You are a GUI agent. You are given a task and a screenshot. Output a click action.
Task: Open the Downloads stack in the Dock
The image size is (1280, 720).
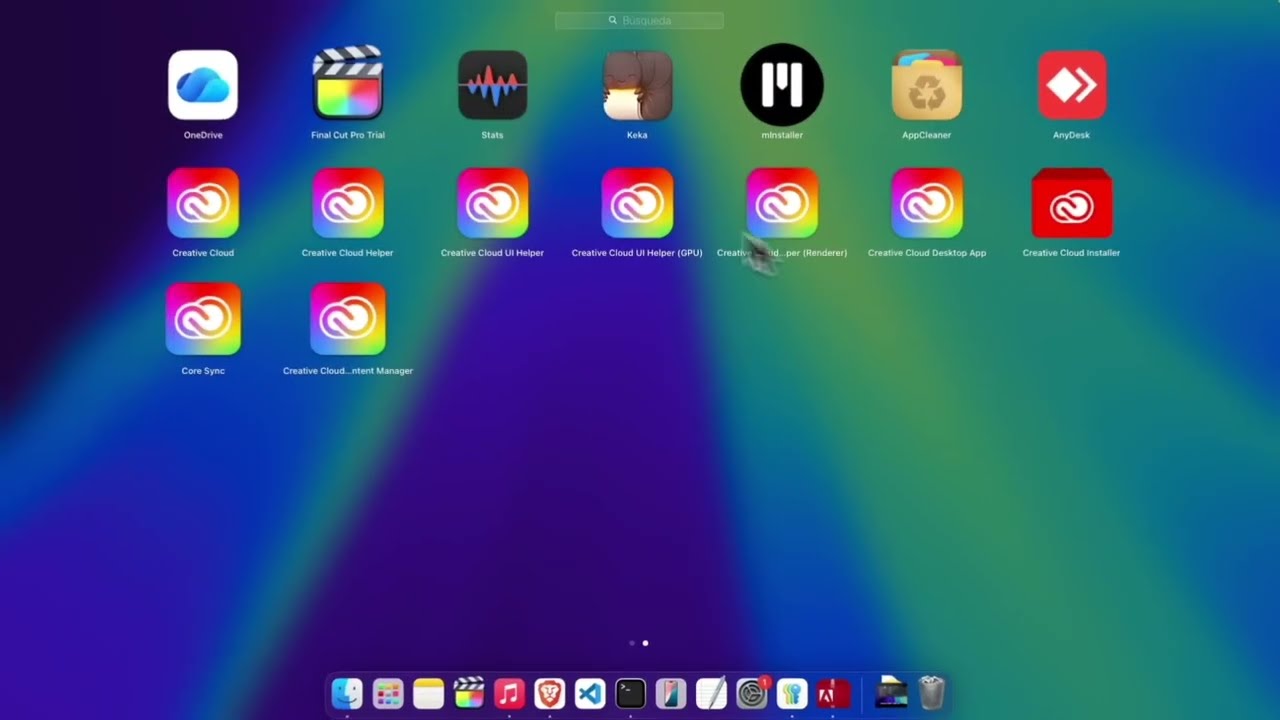tap(891, 693)
